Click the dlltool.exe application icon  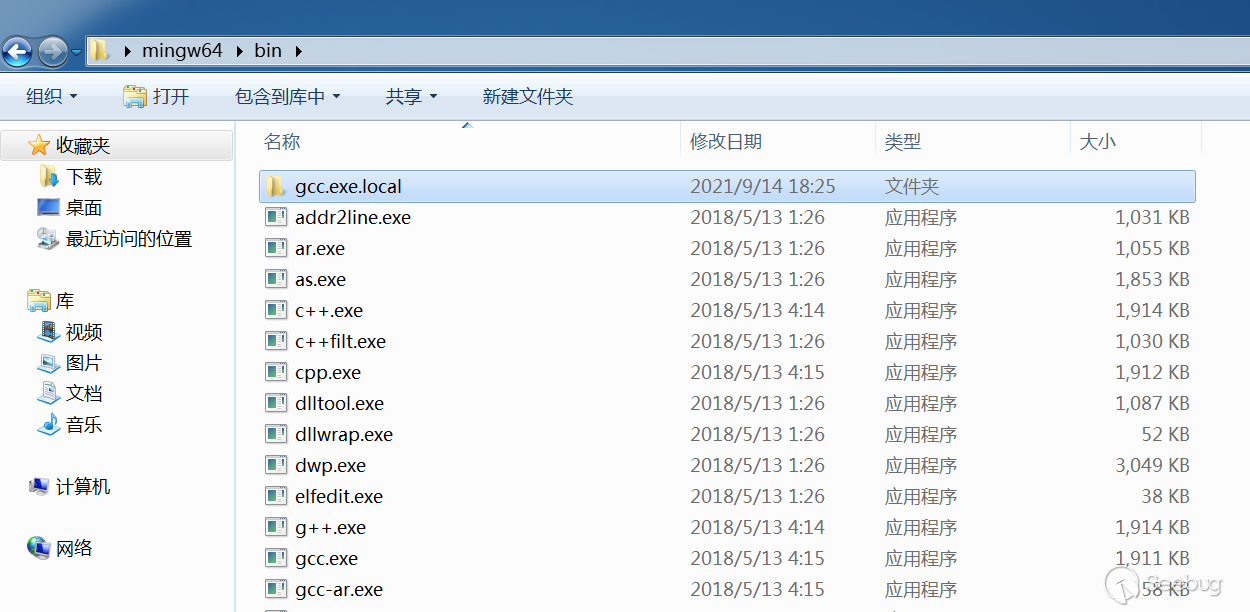[x=276, y=403]
